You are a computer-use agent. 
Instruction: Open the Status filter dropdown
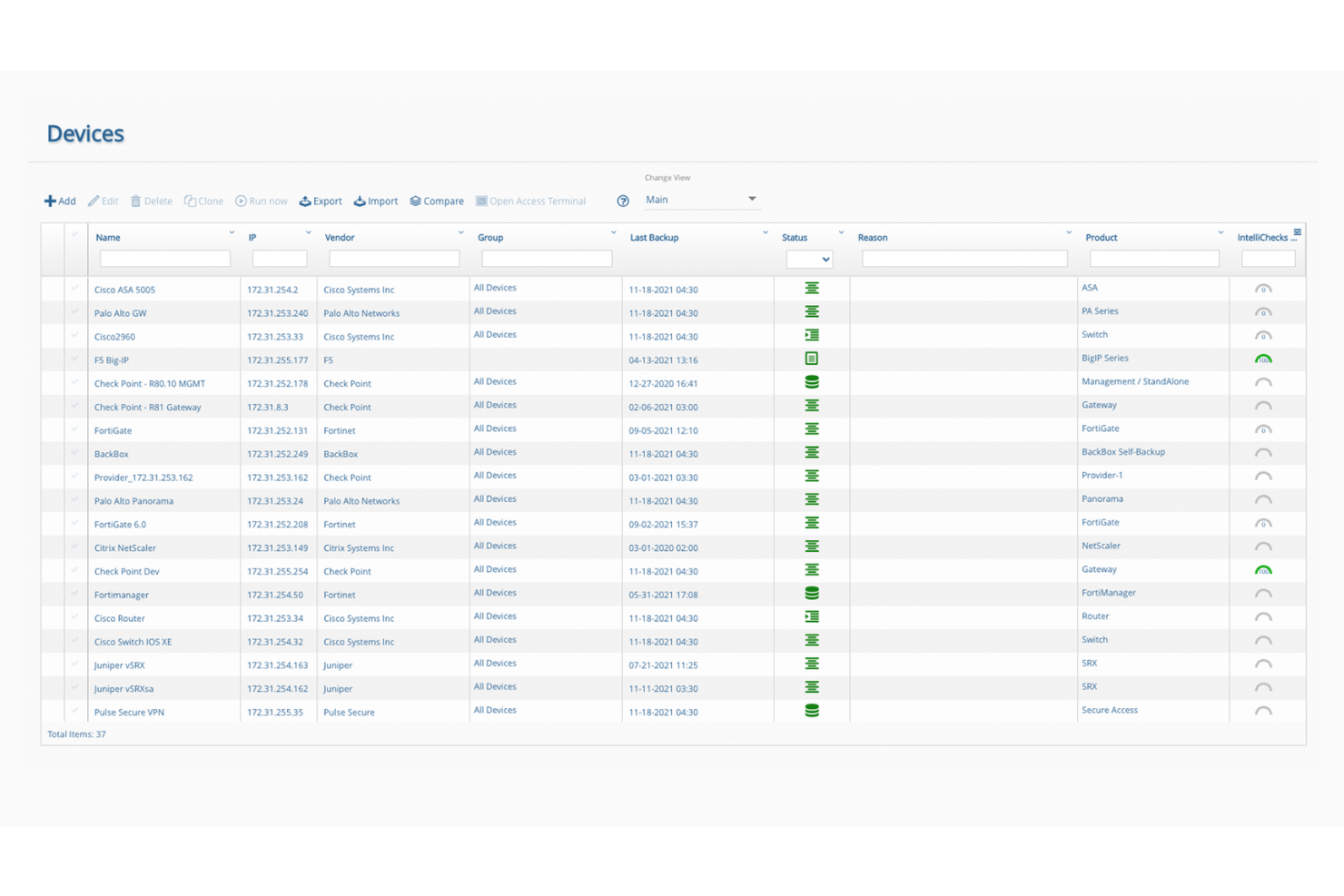(x=808, y=259)
